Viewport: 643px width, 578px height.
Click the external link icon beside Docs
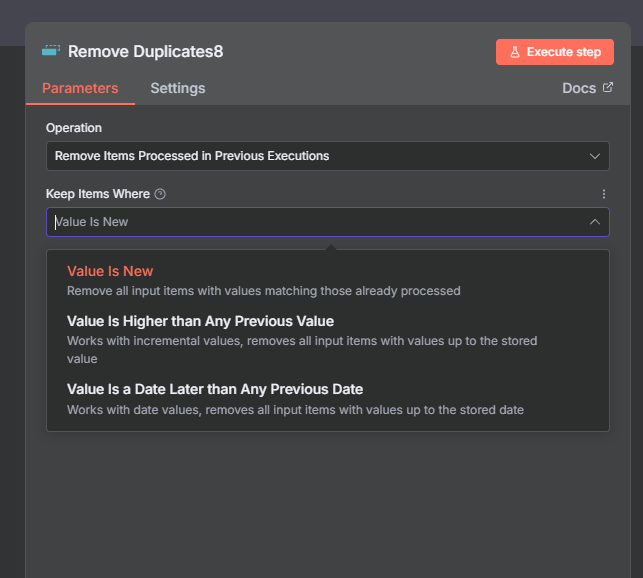point(608,88)
